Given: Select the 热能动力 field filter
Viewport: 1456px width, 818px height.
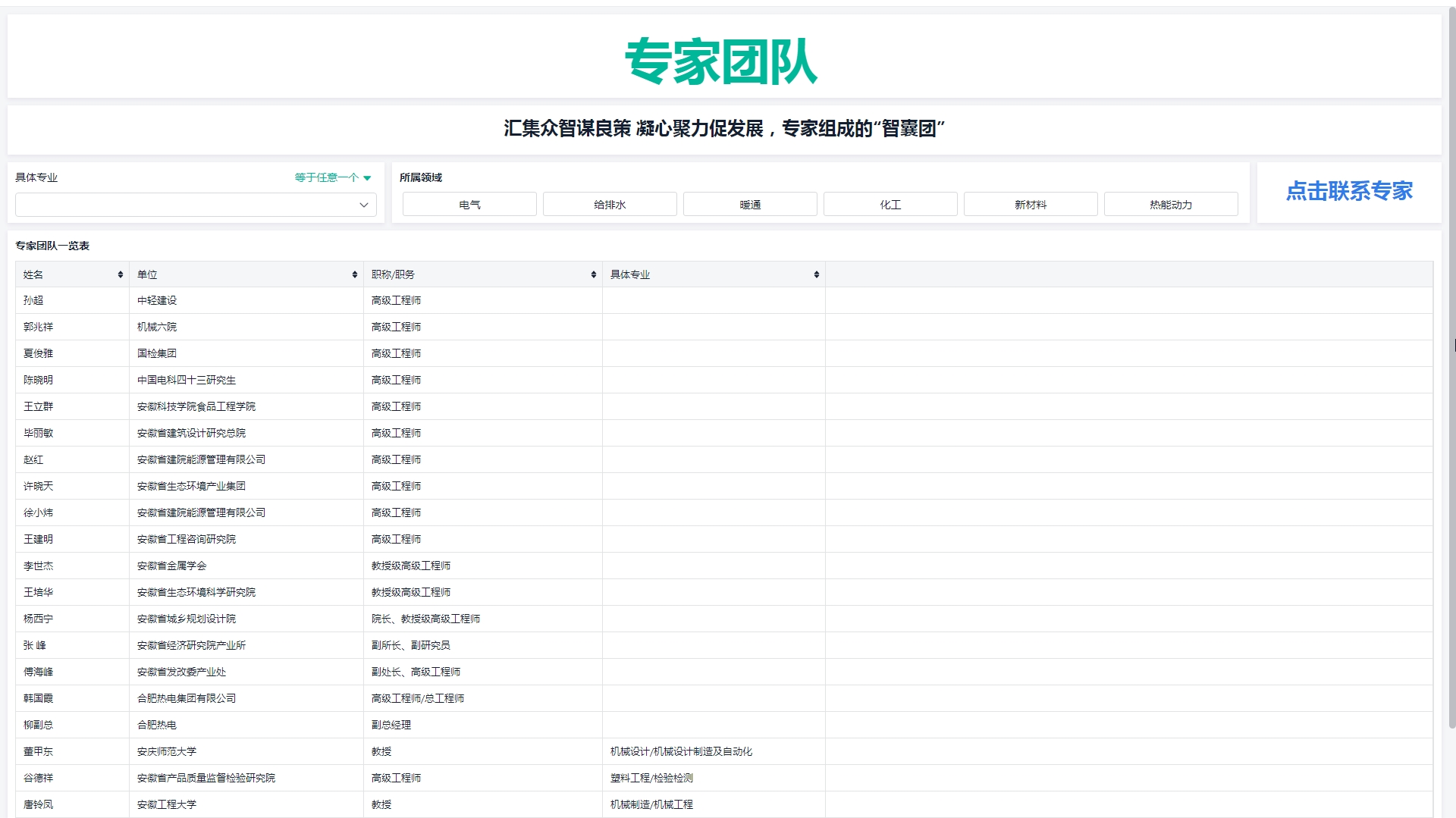Looking at the screenshot, I should [1171, 205].
